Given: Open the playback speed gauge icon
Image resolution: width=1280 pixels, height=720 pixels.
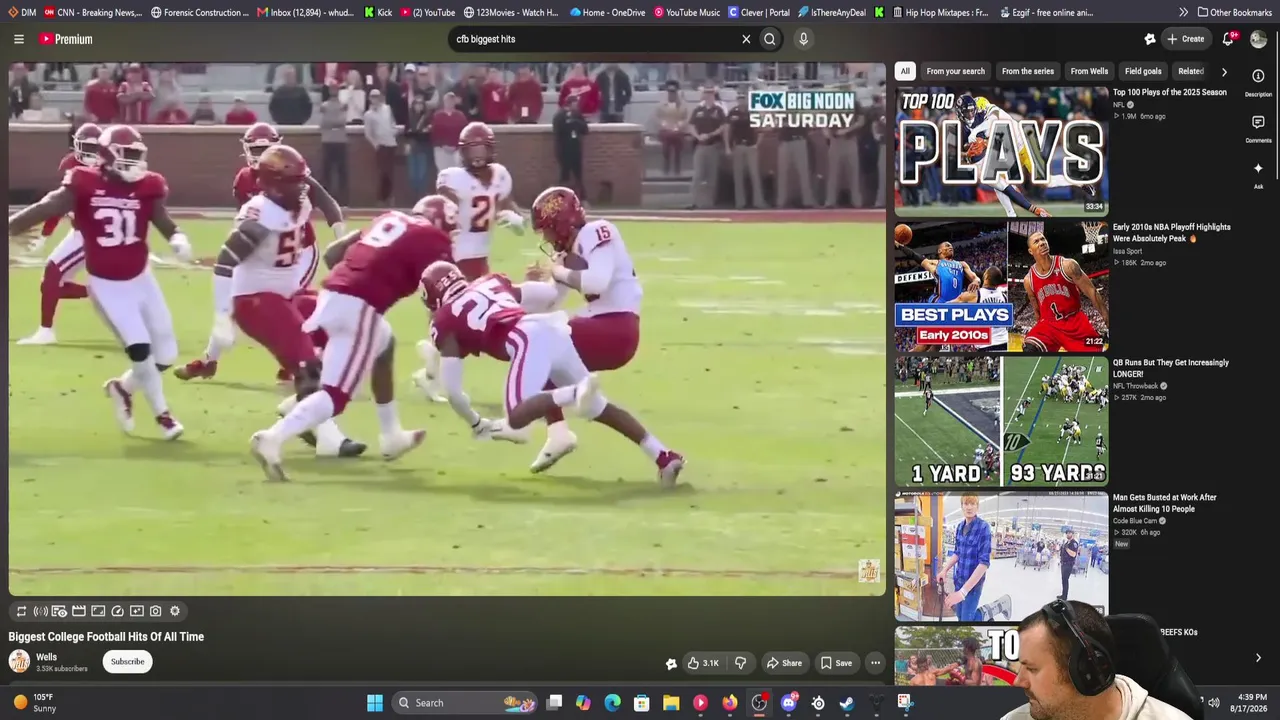Looking at the screenshot, I should [117, 611].
